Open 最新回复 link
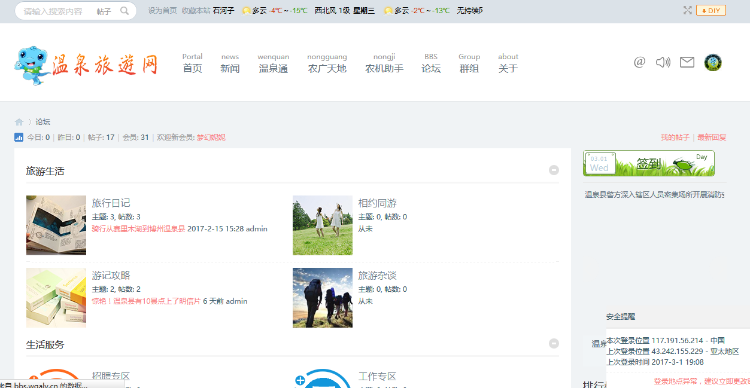This screenshot has width=750, height=388. (712, 138)
